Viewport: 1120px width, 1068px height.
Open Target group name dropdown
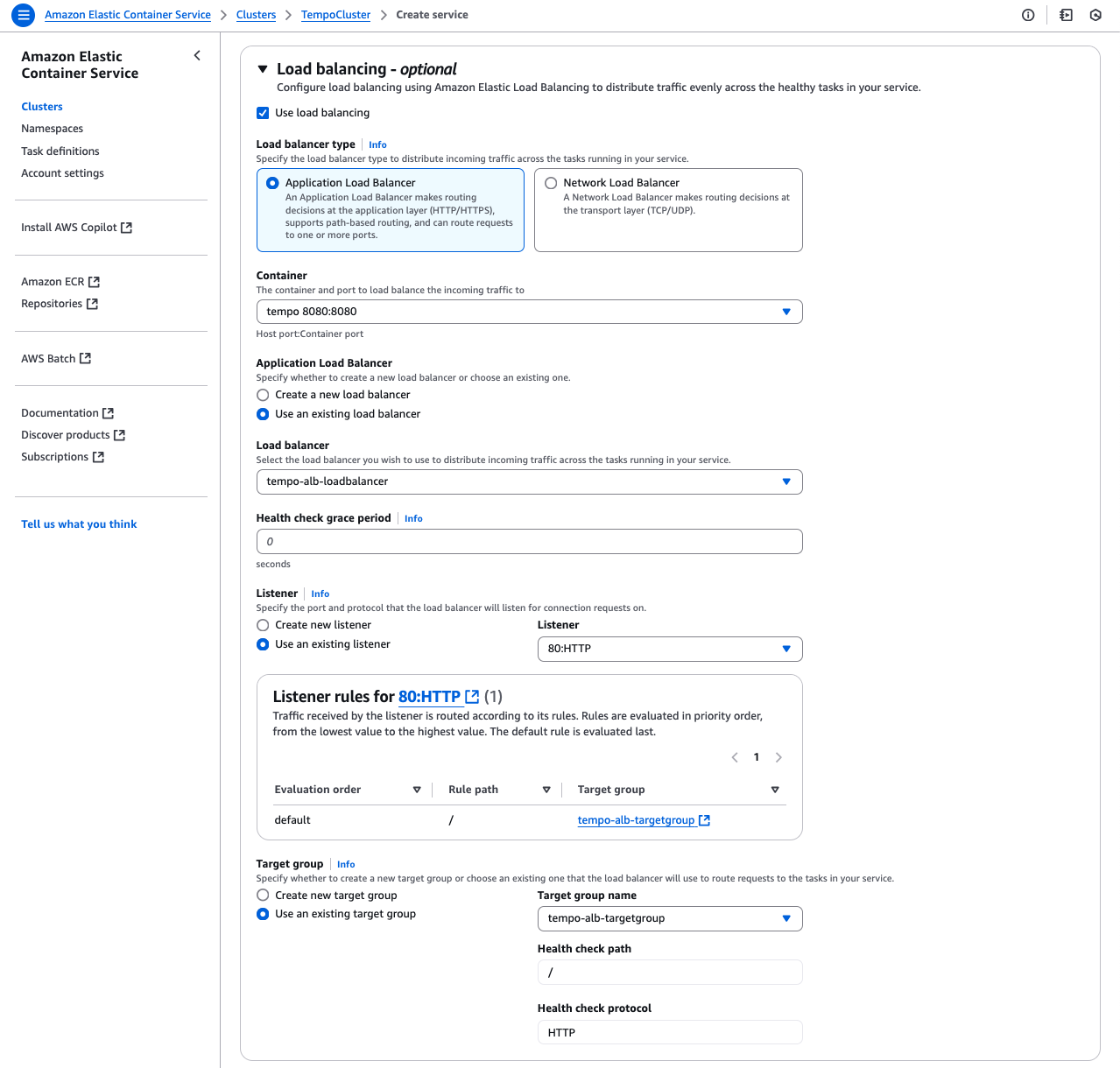coord(670,918)
